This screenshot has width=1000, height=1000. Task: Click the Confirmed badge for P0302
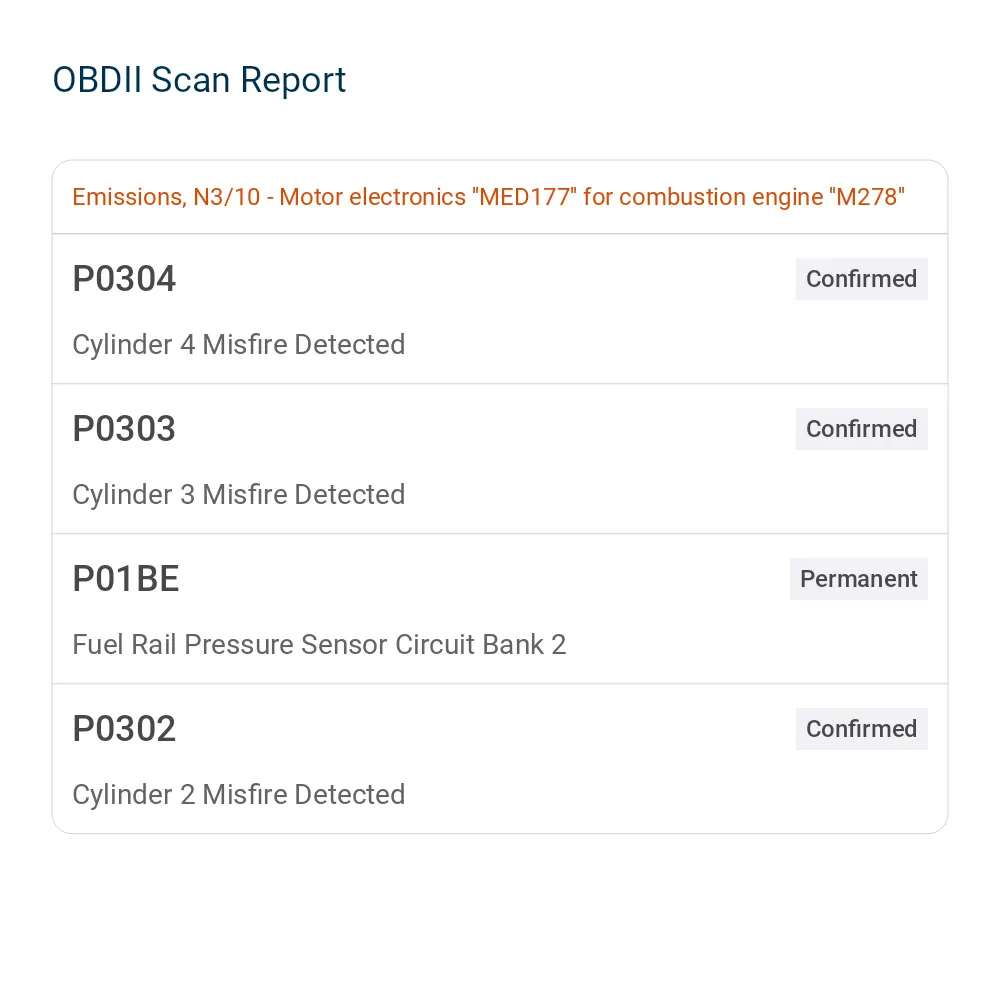[x=861, y=728]
